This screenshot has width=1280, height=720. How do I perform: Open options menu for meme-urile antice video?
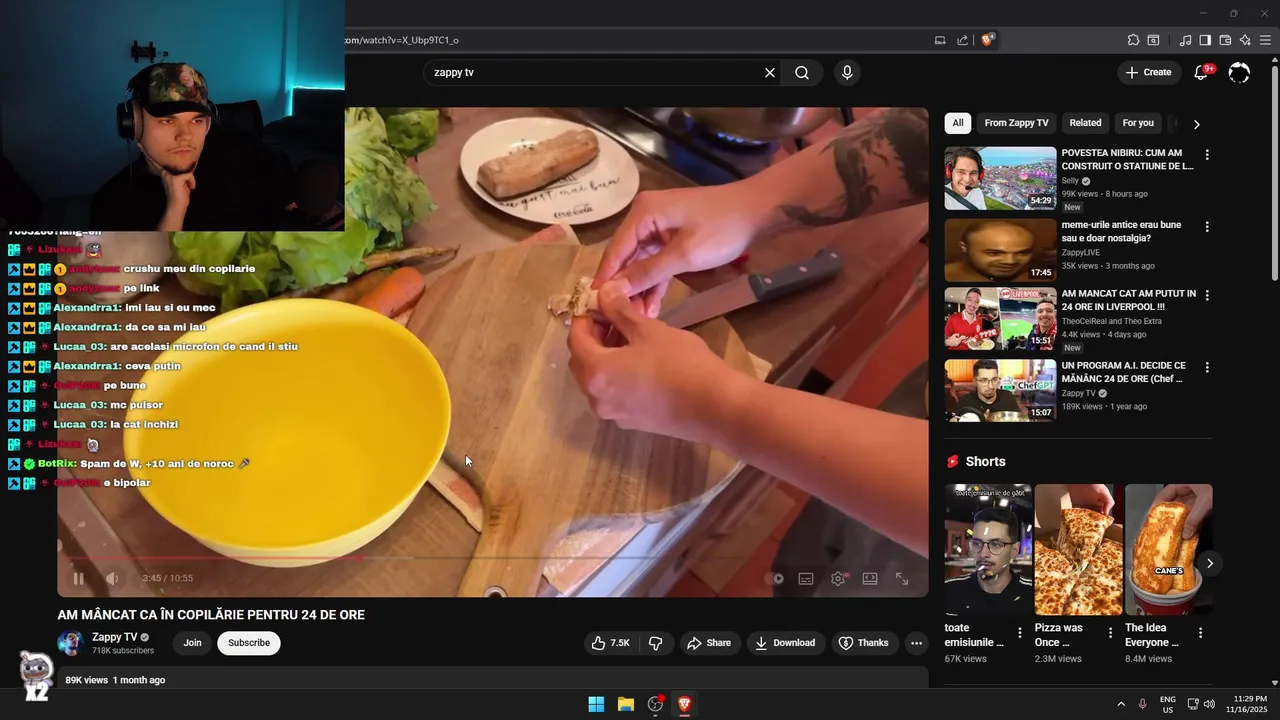[1207, 227]
